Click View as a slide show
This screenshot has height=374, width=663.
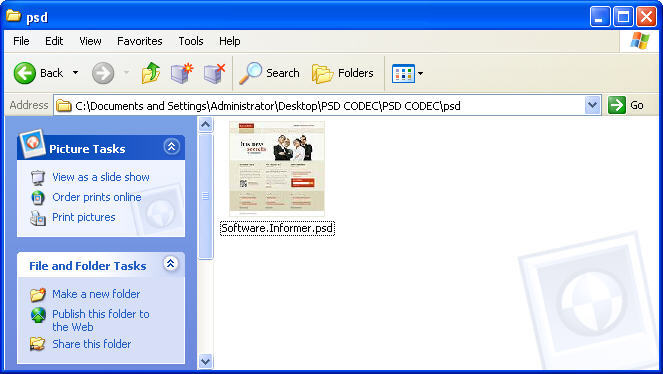pyautogui.click(x=101, y=177)
